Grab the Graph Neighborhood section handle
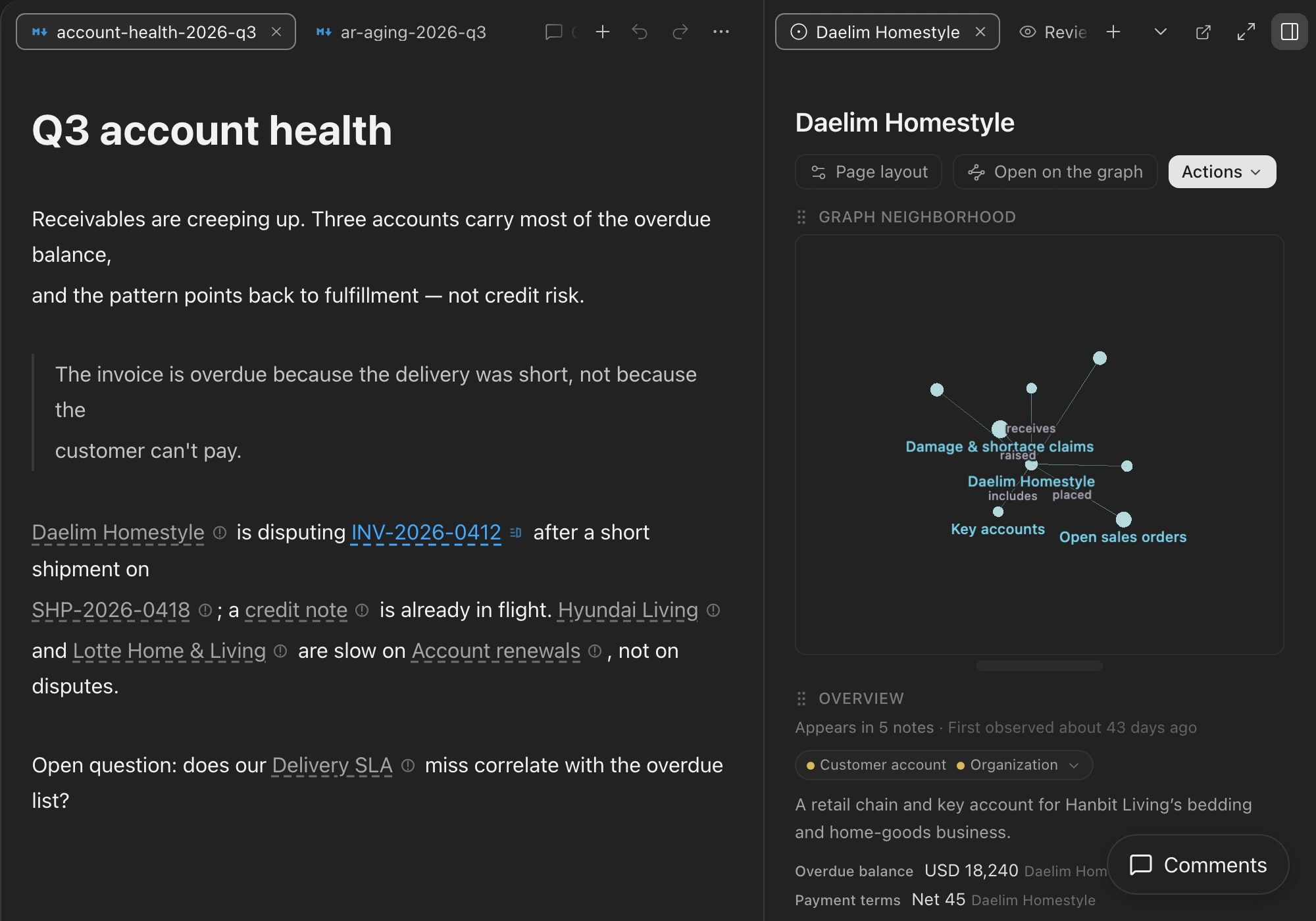 tap(801, 217)
